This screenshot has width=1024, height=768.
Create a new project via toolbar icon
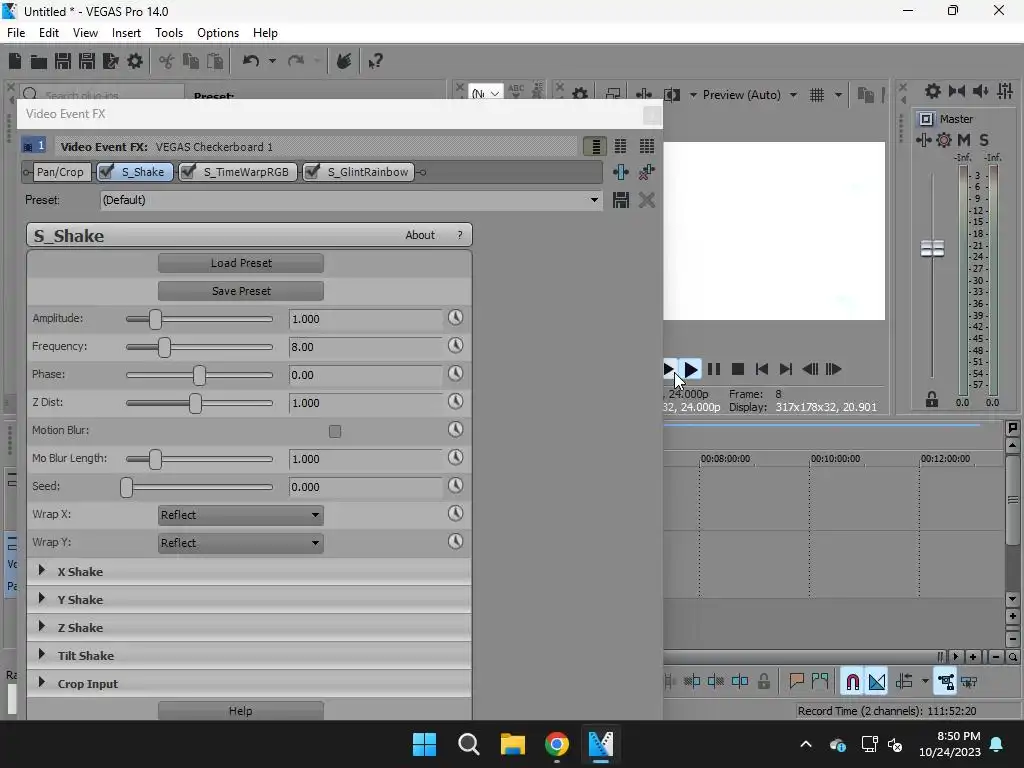(15, 61)
